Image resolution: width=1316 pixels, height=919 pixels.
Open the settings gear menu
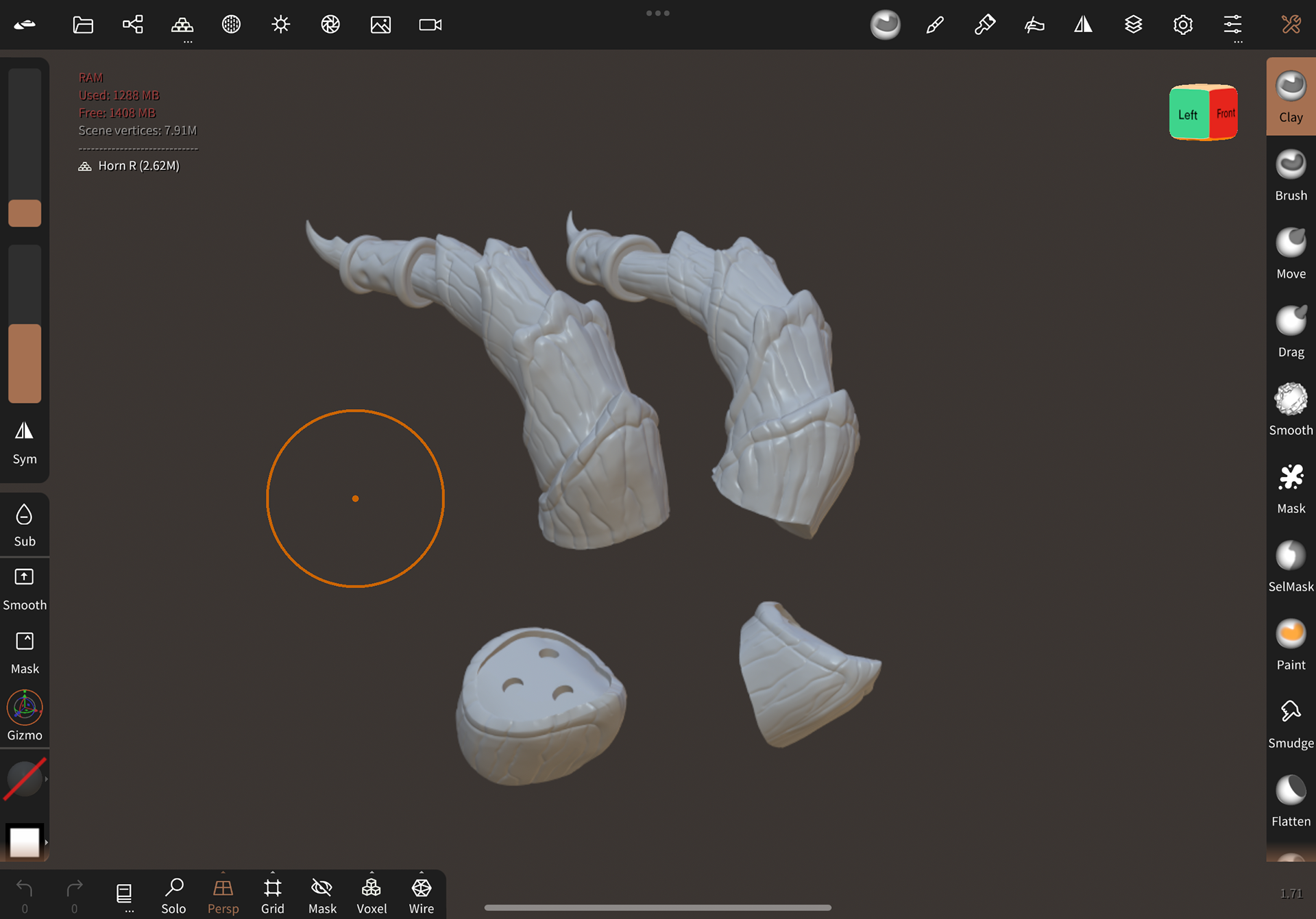(1183, 25)
